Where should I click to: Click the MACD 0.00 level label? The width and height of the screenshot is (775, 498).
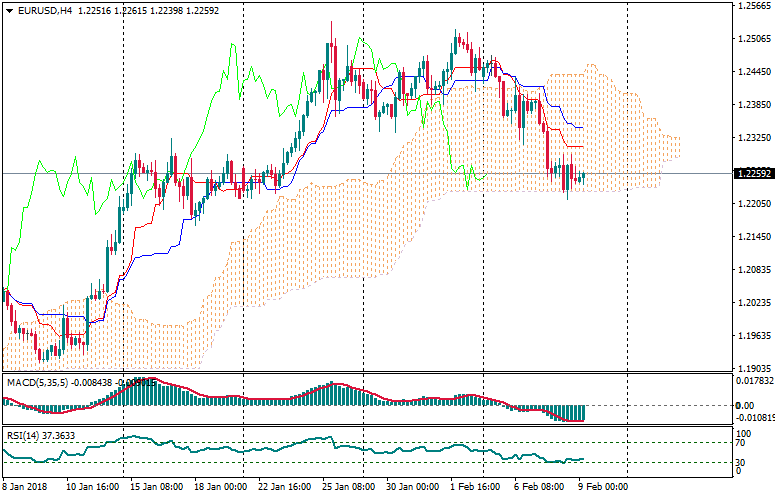[x=745, y=405]
